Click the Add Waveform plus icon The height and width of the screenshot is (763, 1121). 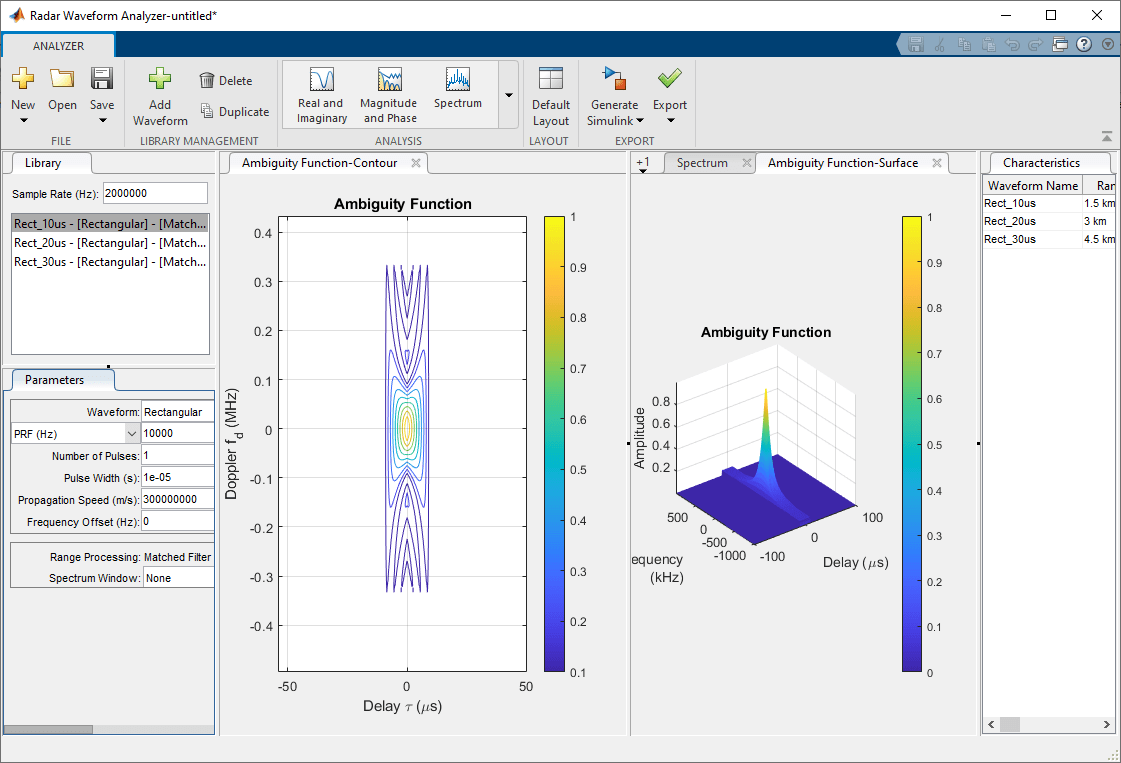160,80
